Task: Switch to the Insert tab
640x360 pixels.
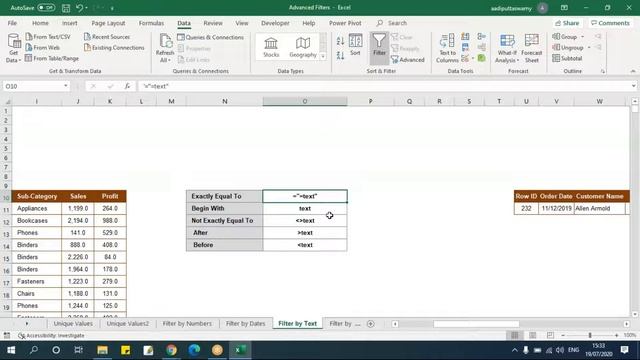Action: (x=70, y=23)
